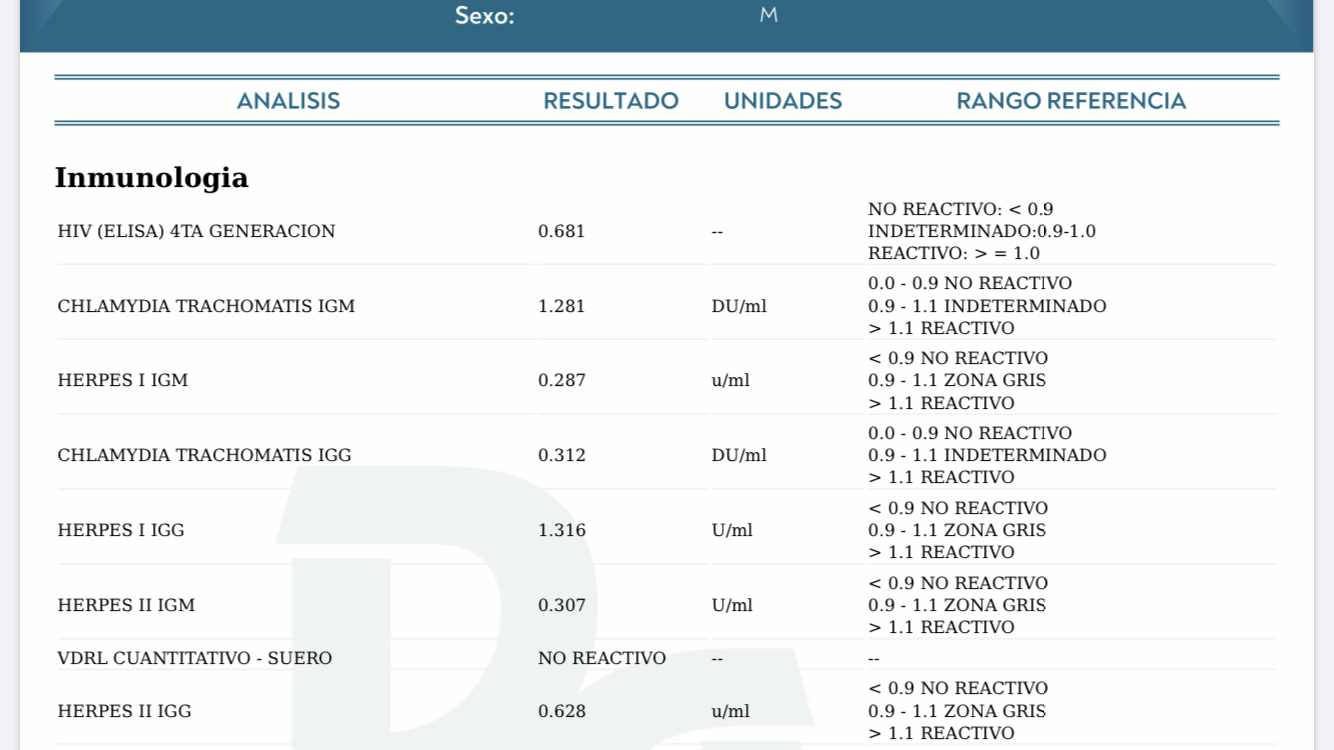This screenshot has width=1334, height=750.
Task: Click the Herpes I IGG result 1.316
Action: 561,530
